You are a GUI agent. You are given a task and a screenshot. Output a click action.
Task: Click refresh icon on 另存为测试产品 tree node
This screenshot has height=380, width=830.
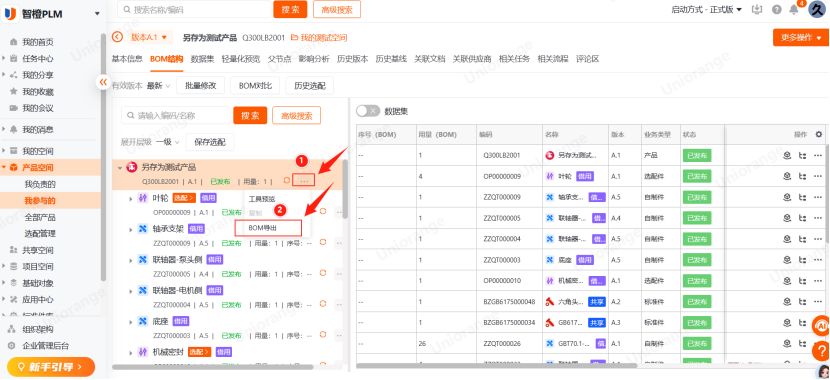click(x=287, y=180)
